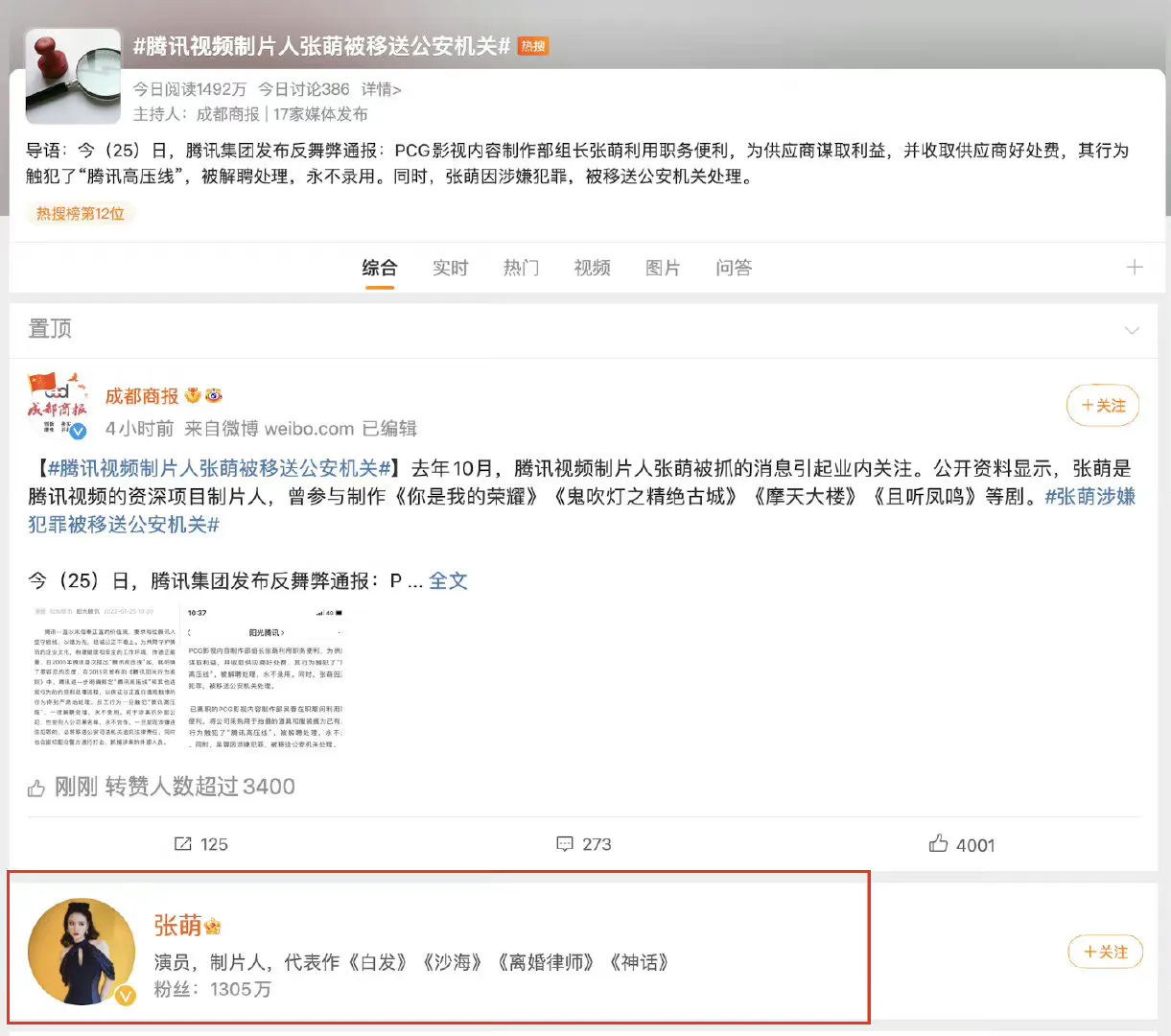Select the 问答 tab
The width and height of the screenshot is (1171, 1036).
(x=734, y=268)
